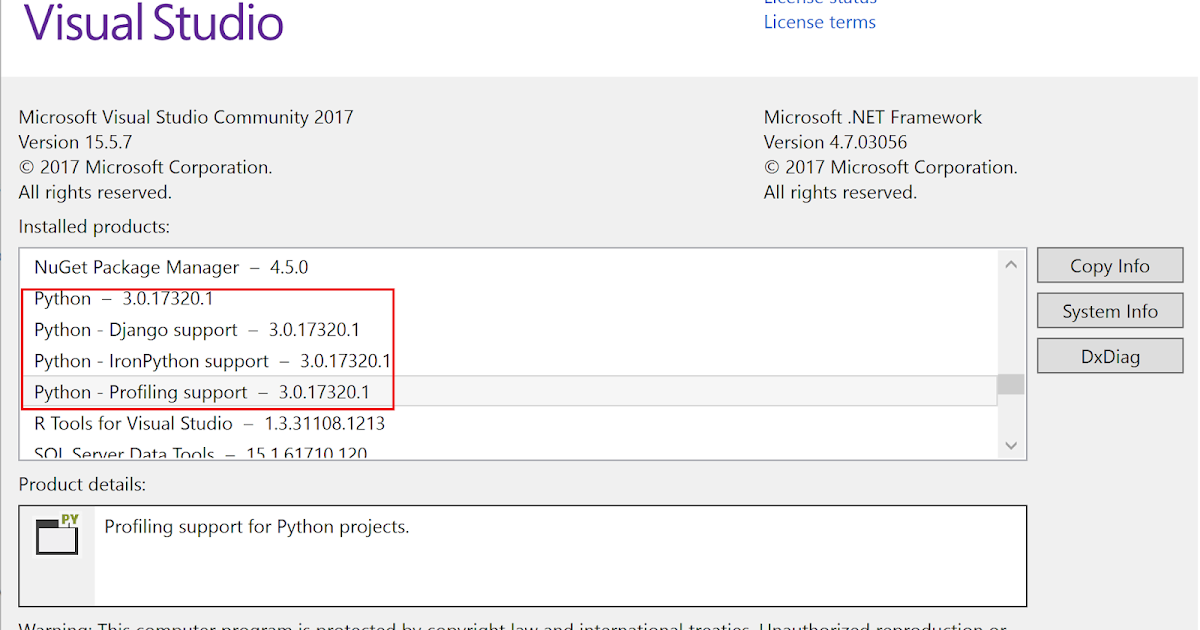Click the Python product details icon

[x=57, y=534]
